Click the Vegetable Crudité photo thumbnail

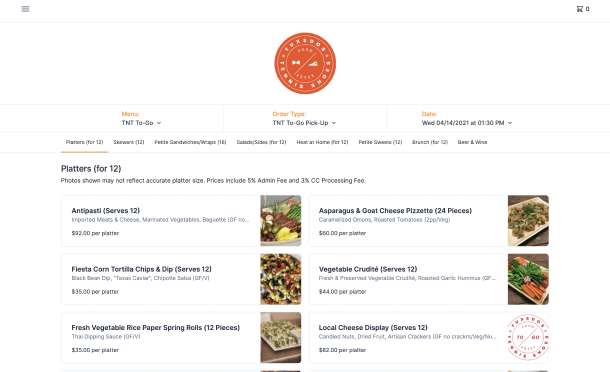point(528,279)
